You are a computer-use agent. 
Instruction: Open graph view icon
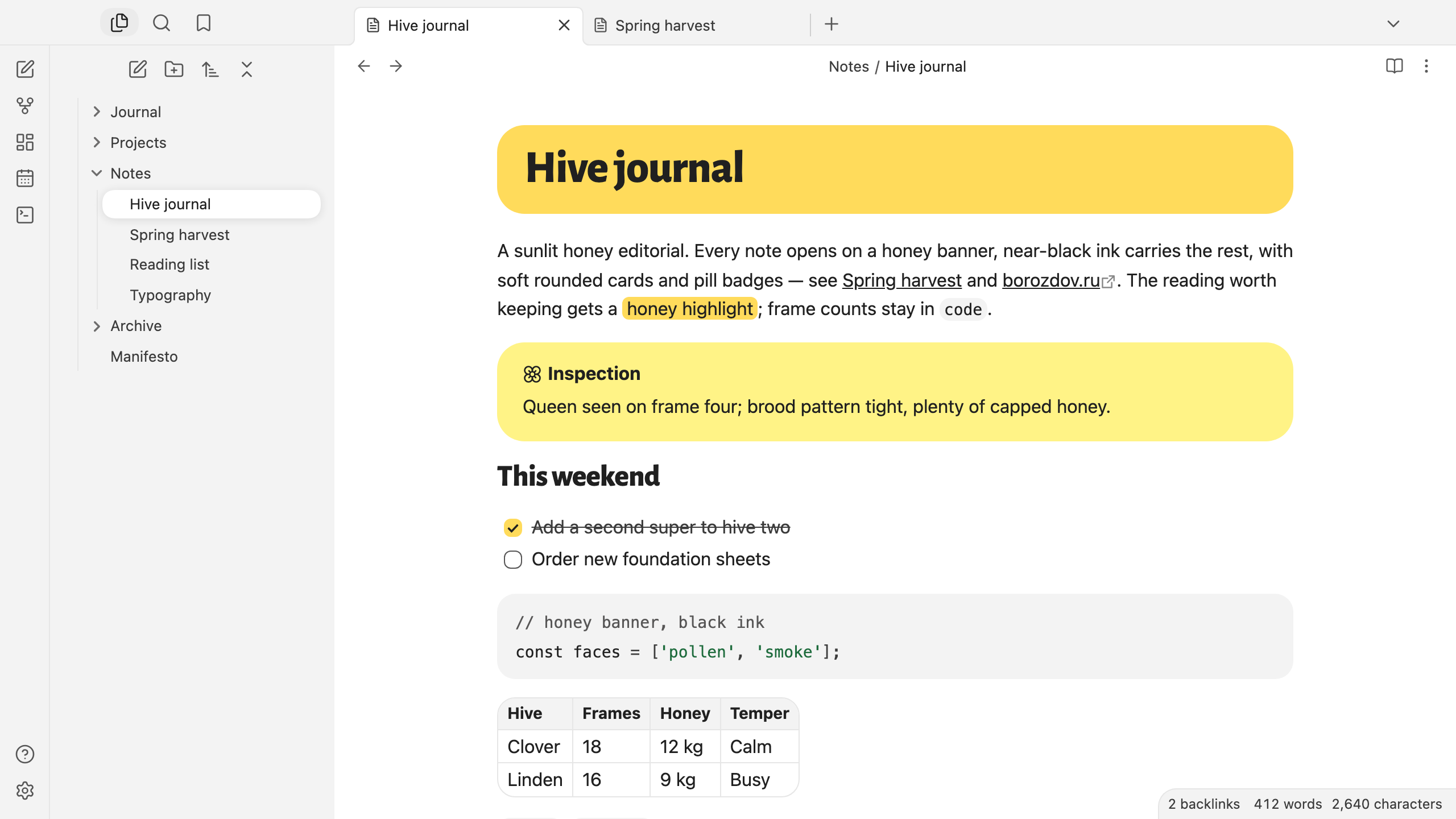pos(25,106)
